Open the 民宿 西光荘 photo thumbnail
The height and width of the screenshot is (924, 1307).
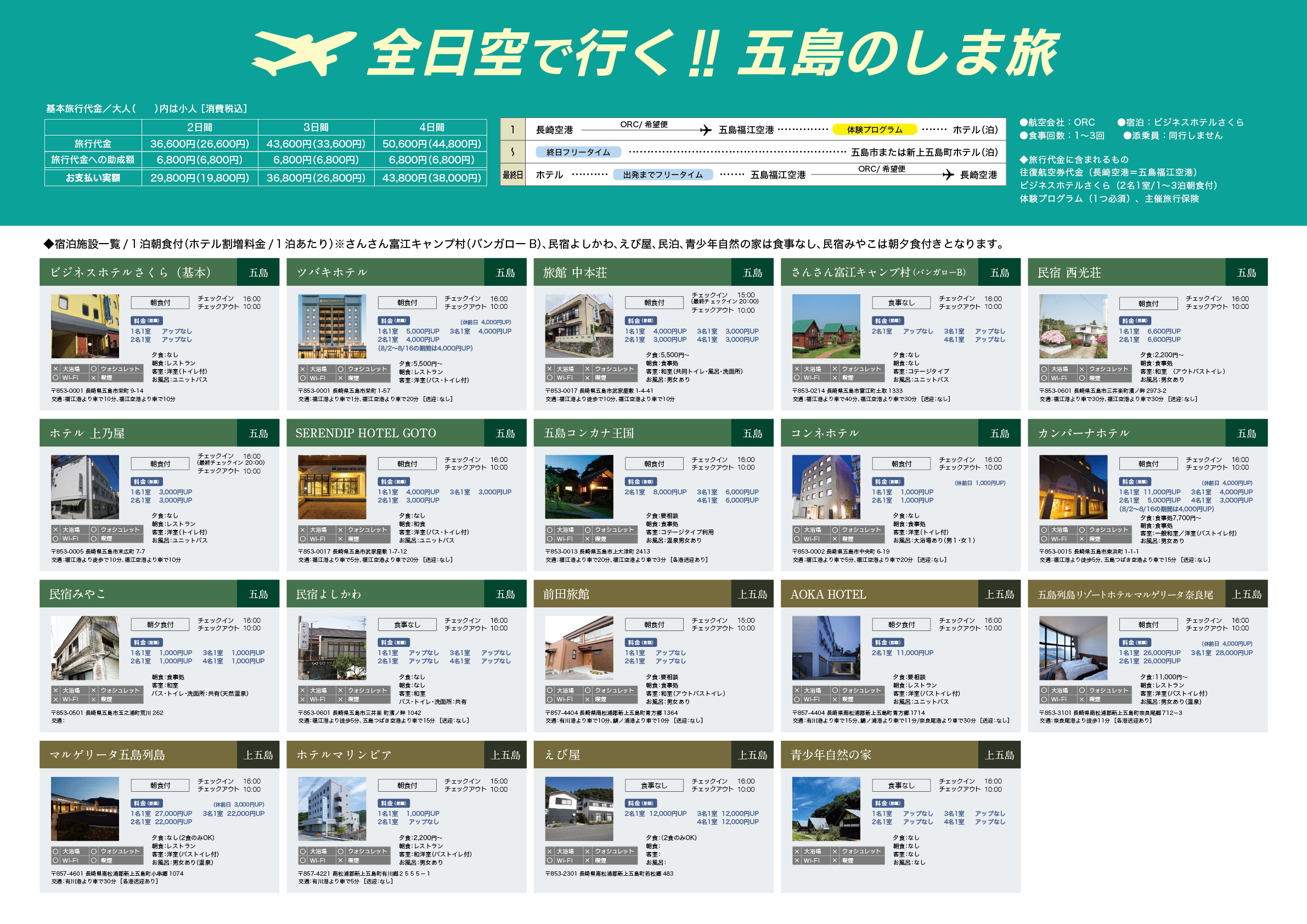coord(1073,326)
